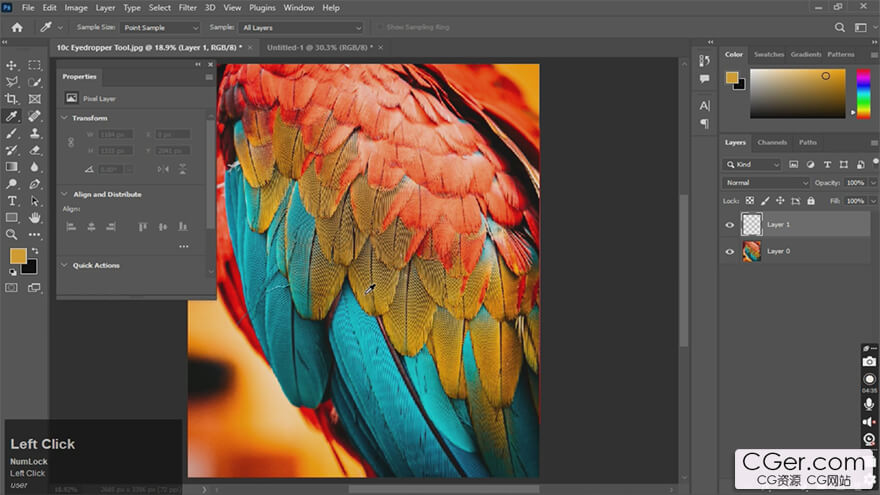Enable the Show Sampling Ring checkbox
Viewport: 880px width, 495px height.
[380, 28]
